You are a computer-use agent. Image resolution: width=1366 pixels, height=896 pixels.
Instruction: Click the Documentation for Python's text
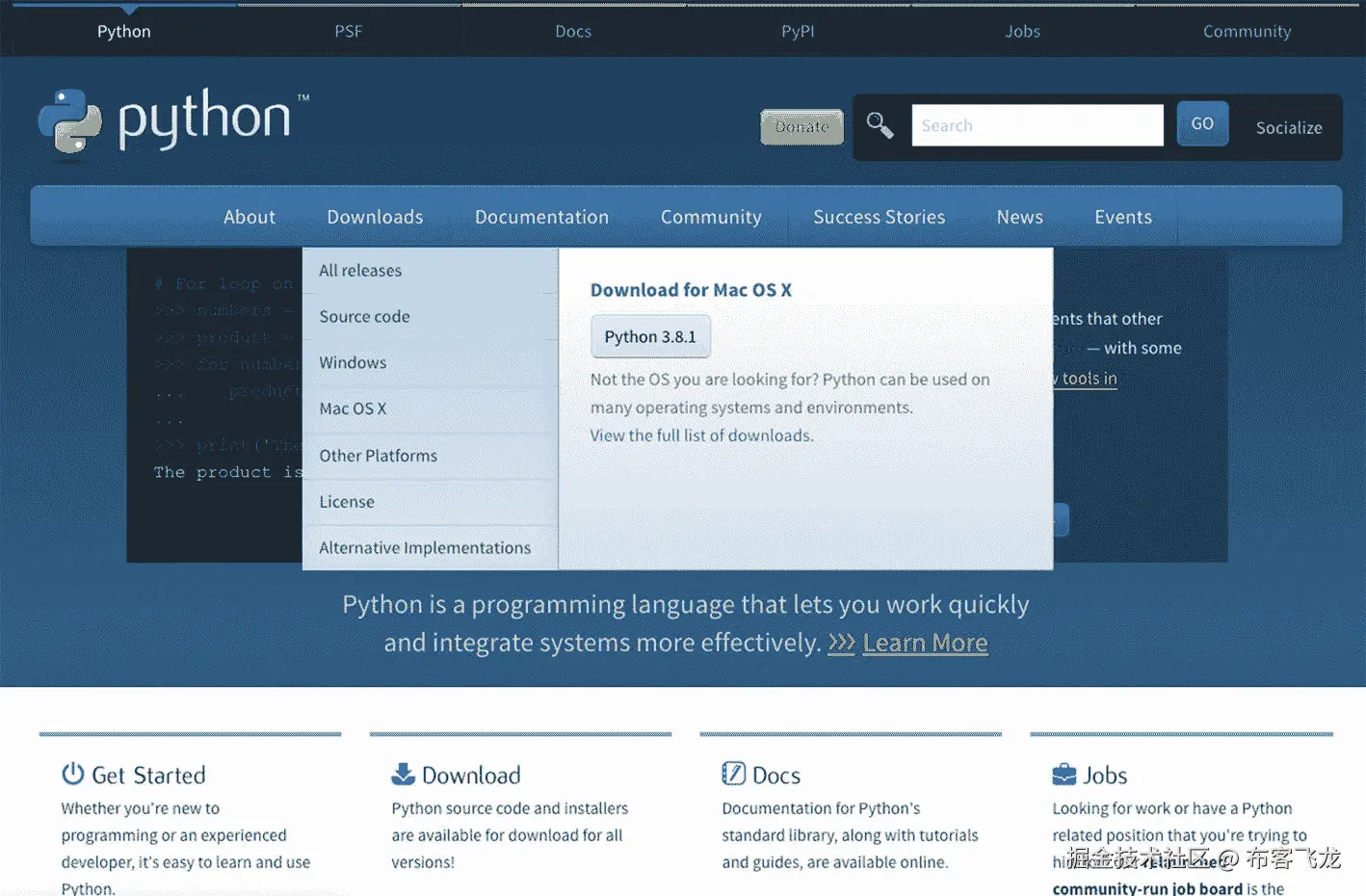click(x=850, y=835)
